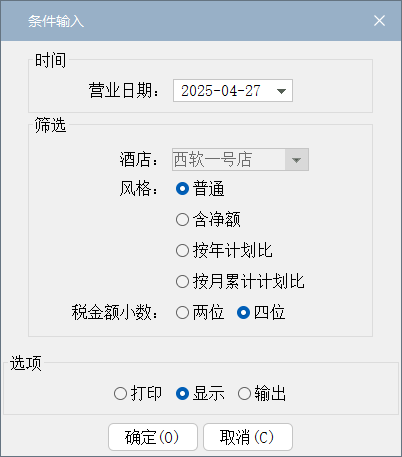Click the 条件输入 title bar

coord(201,21)
